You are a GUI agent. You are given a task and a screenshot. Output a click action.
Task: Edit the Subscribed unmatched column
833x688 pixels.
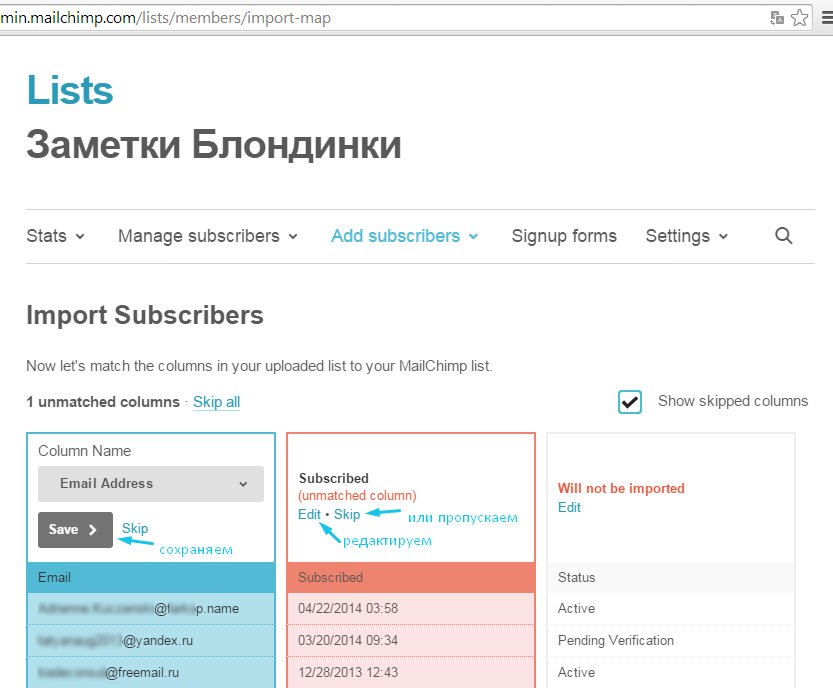(x=309, y=514)
